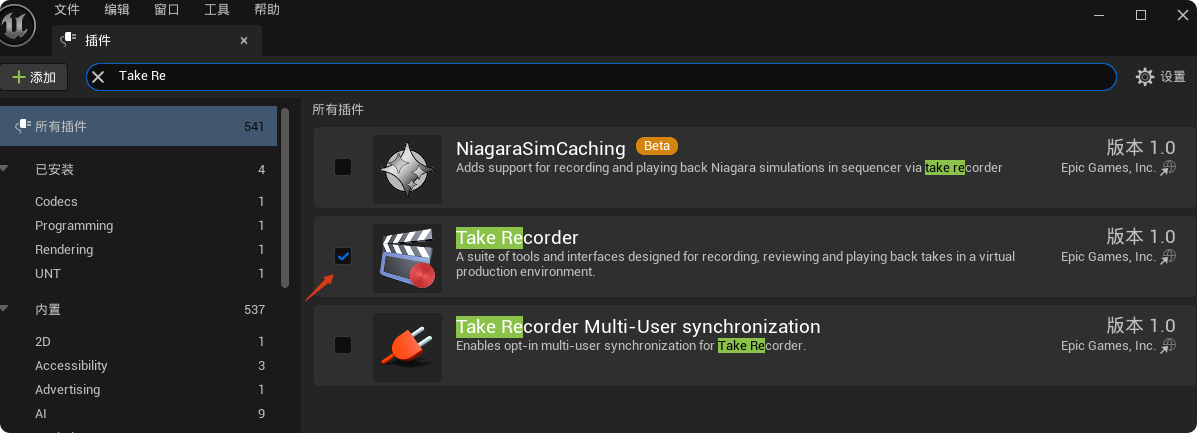Click 版本 1.0 on Take Recorder row

tap(1141, 237)
